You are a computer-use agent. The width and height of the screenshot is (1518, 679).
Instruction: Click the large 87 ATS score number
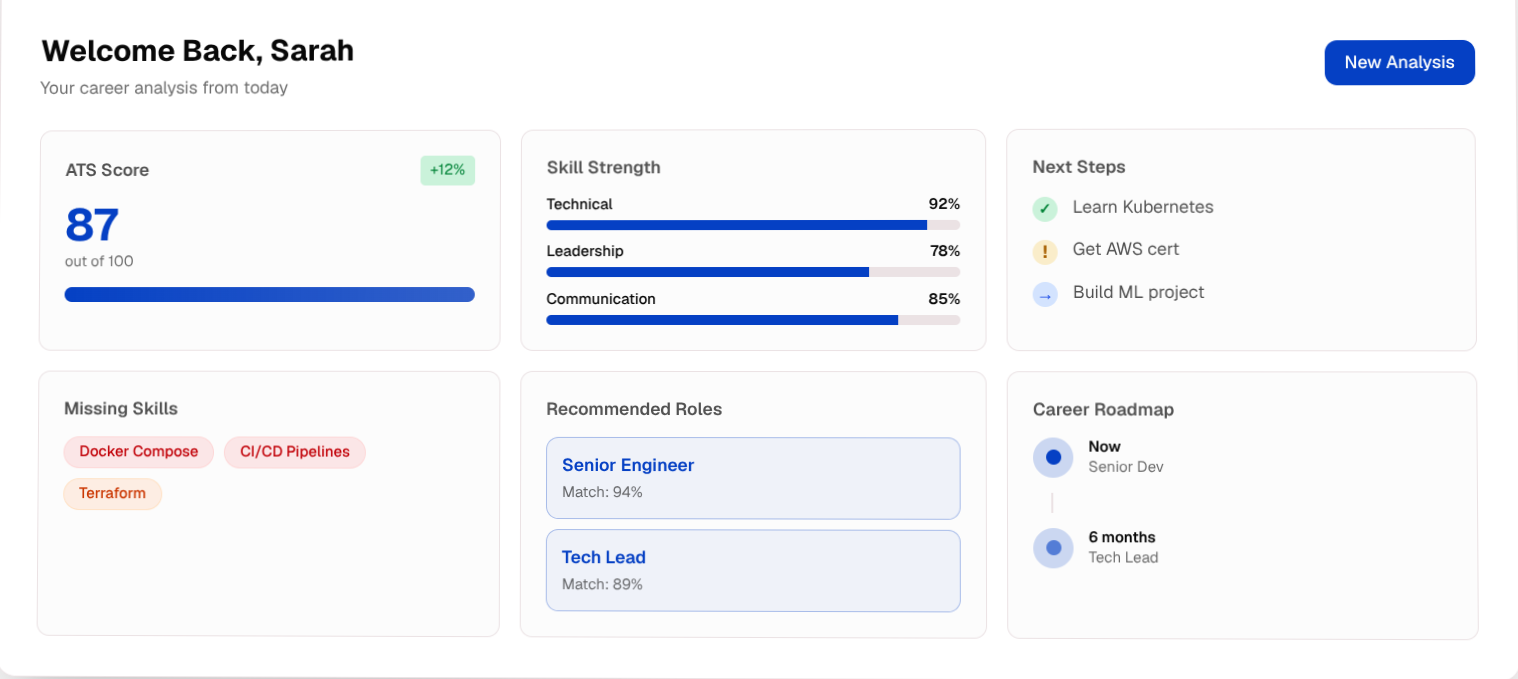coord(92,225)
